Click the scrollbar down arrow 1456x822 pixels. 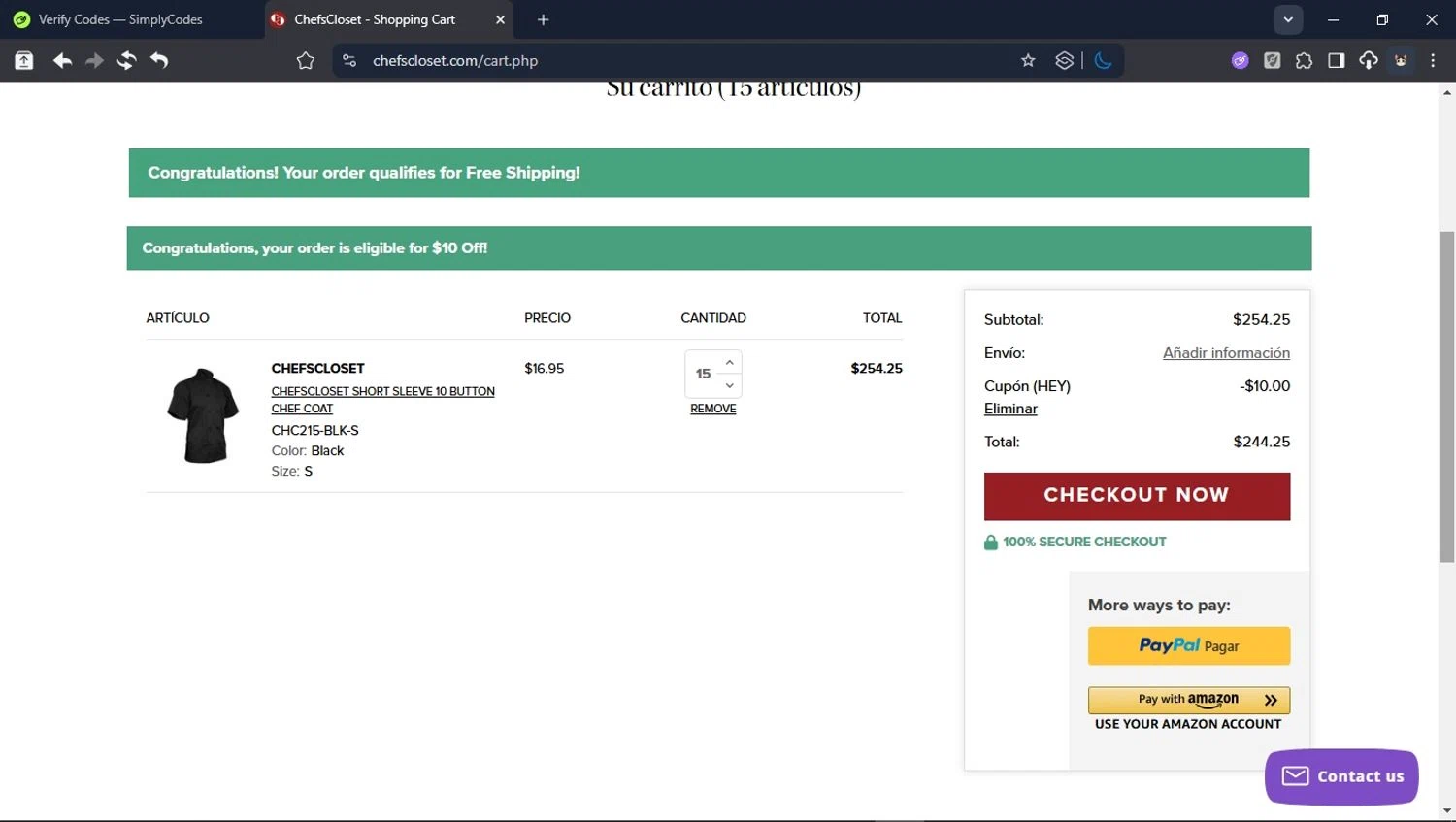[x=1447, y=810]
